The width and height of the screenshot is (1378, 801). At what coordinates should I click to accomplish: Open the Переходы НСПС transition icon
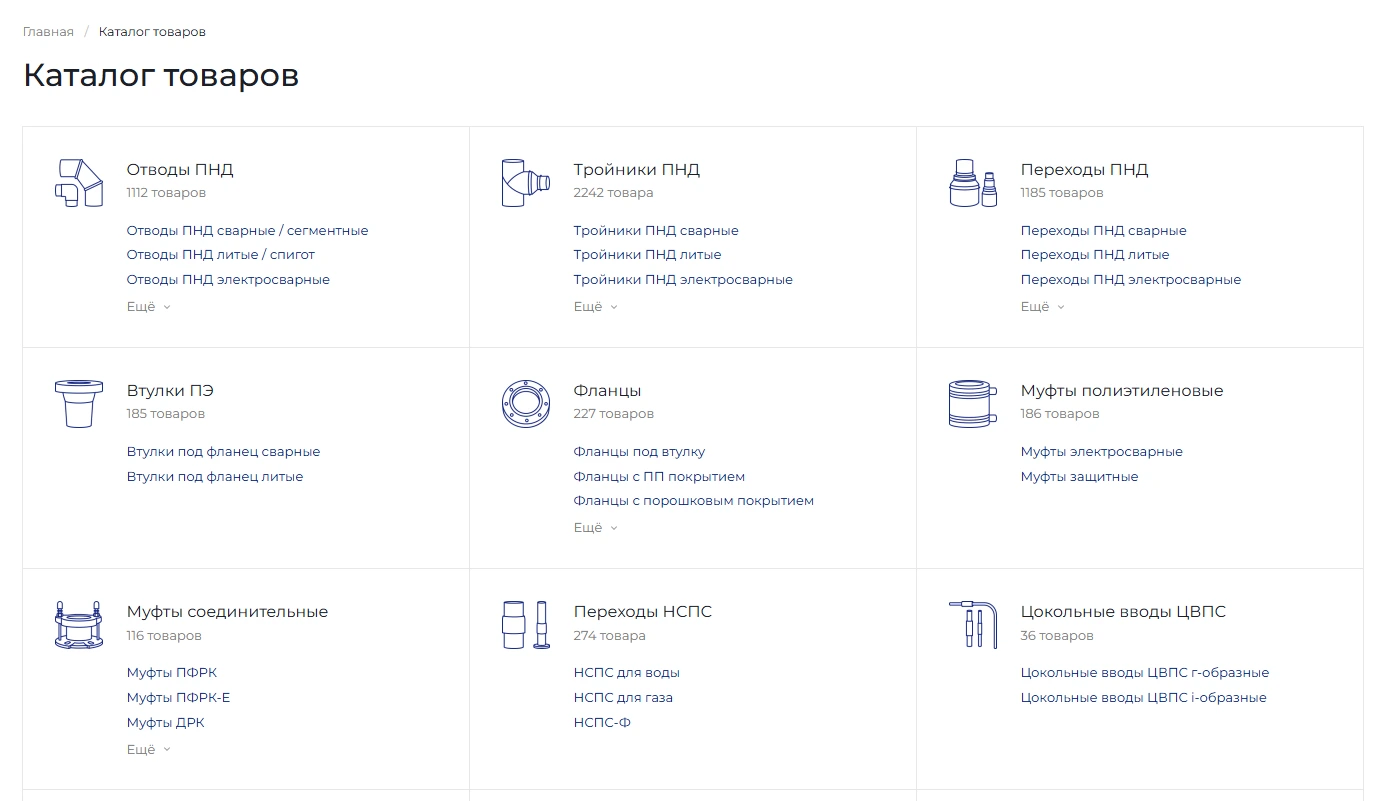point(526,625)
